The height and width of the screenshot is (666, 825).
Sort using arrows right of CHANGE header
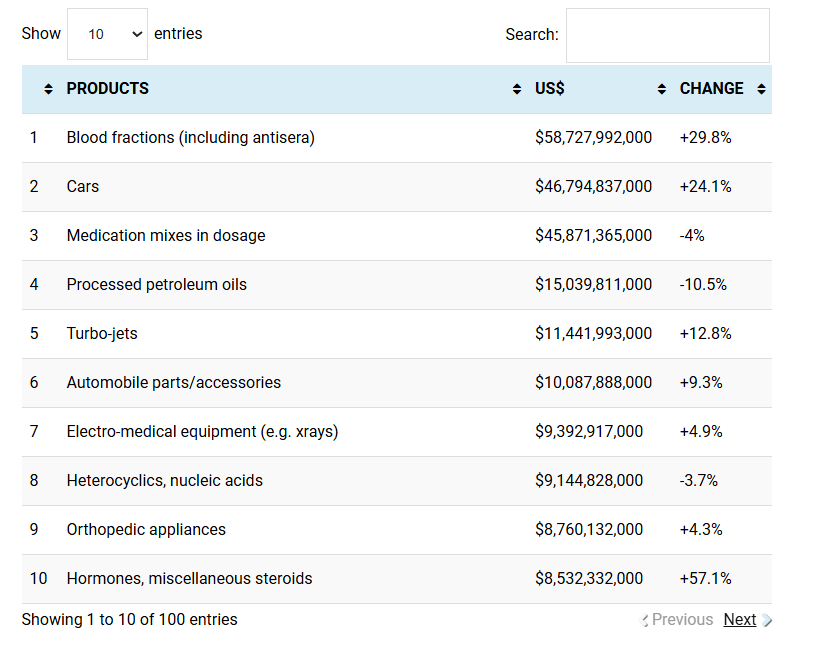(x=761, y=89)
